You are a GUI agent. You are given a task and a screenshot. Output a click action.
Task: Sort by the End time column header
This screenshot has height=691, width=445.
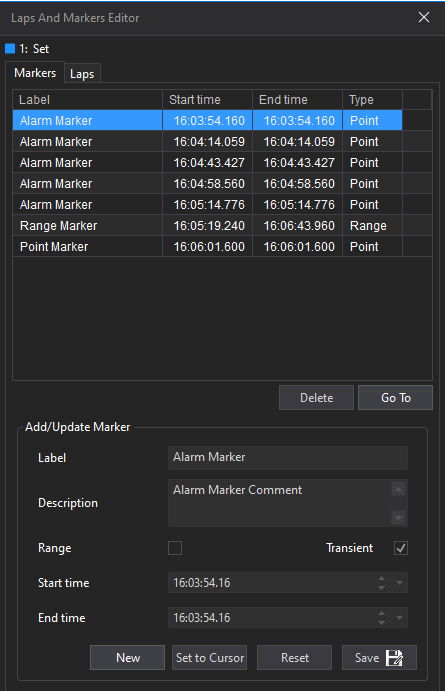(x=297, y=100)
